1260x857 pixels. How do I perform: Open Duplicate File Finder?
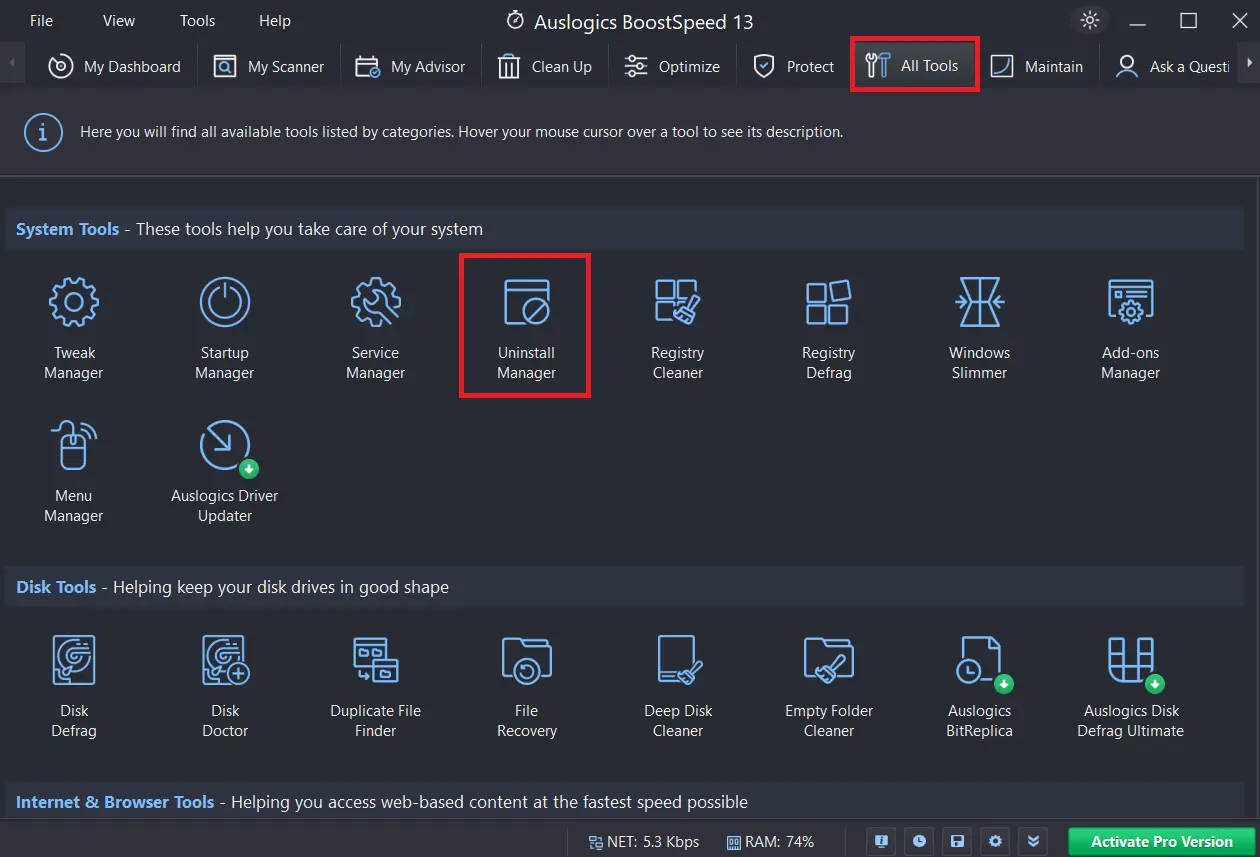[376, 688]
